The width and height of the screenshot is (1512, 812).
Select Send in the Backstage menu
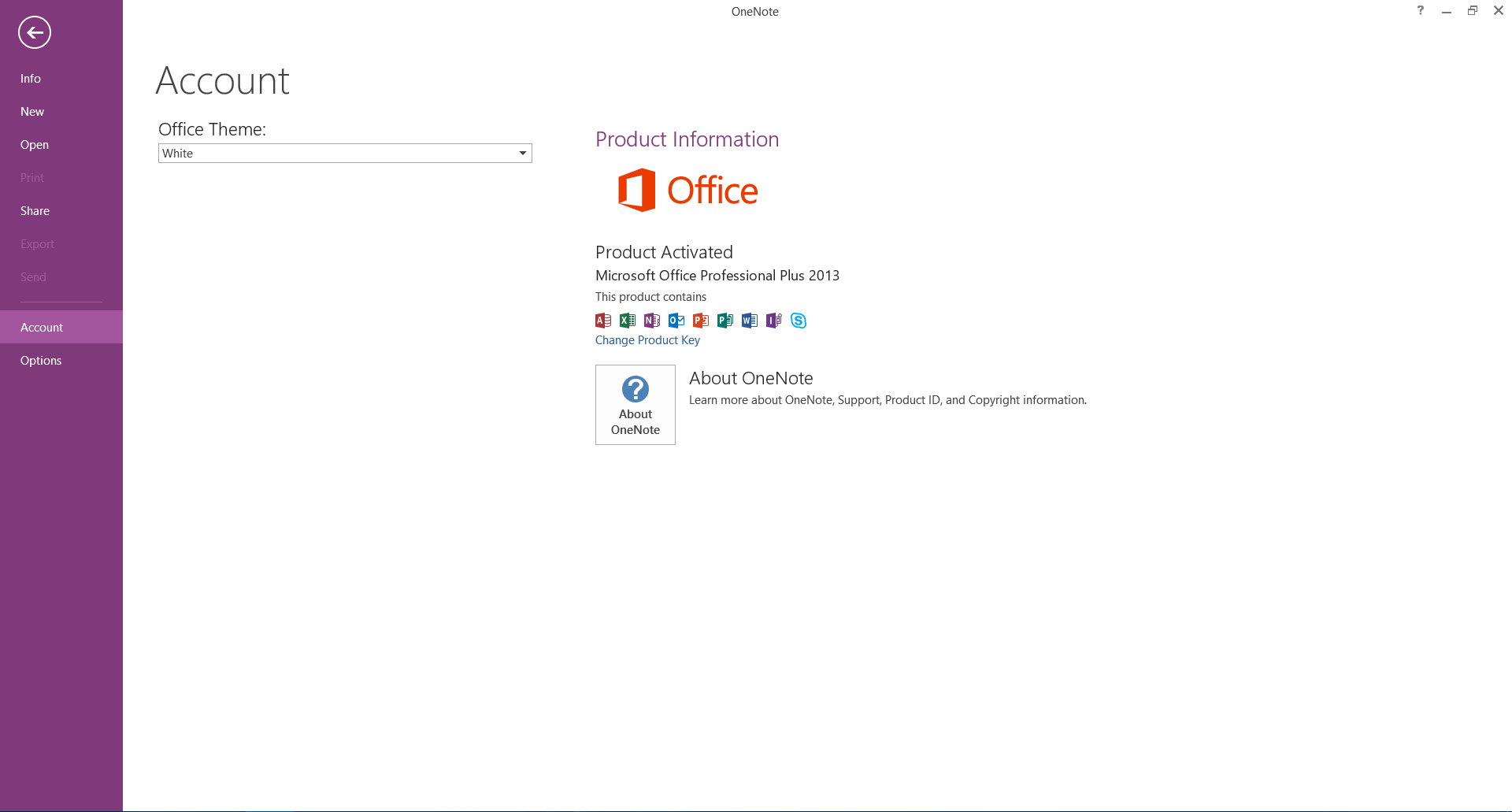[61, 277]
